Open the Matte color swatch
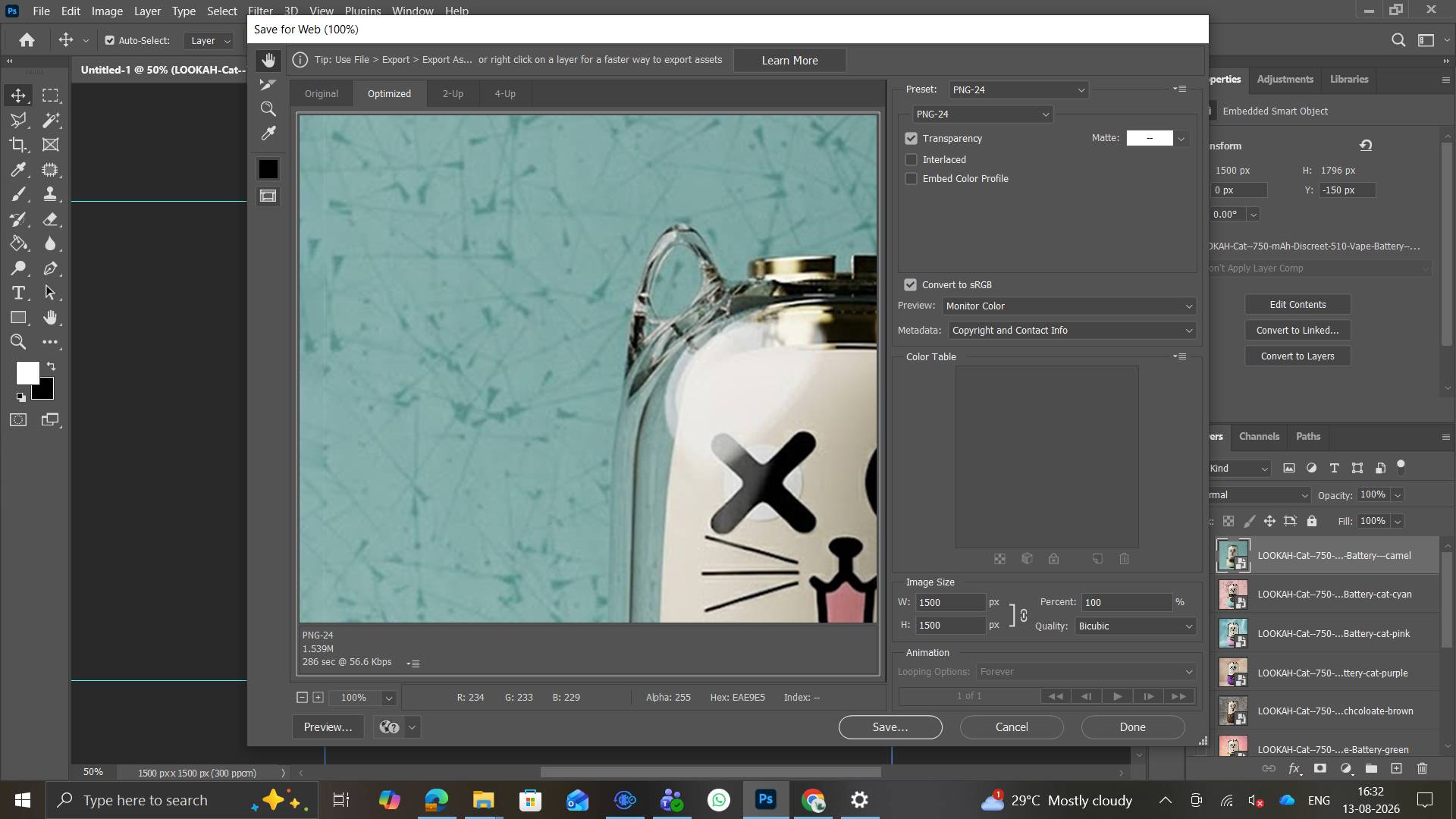This screenshot has width=1456, height=819. click(x=1150, y=138)
